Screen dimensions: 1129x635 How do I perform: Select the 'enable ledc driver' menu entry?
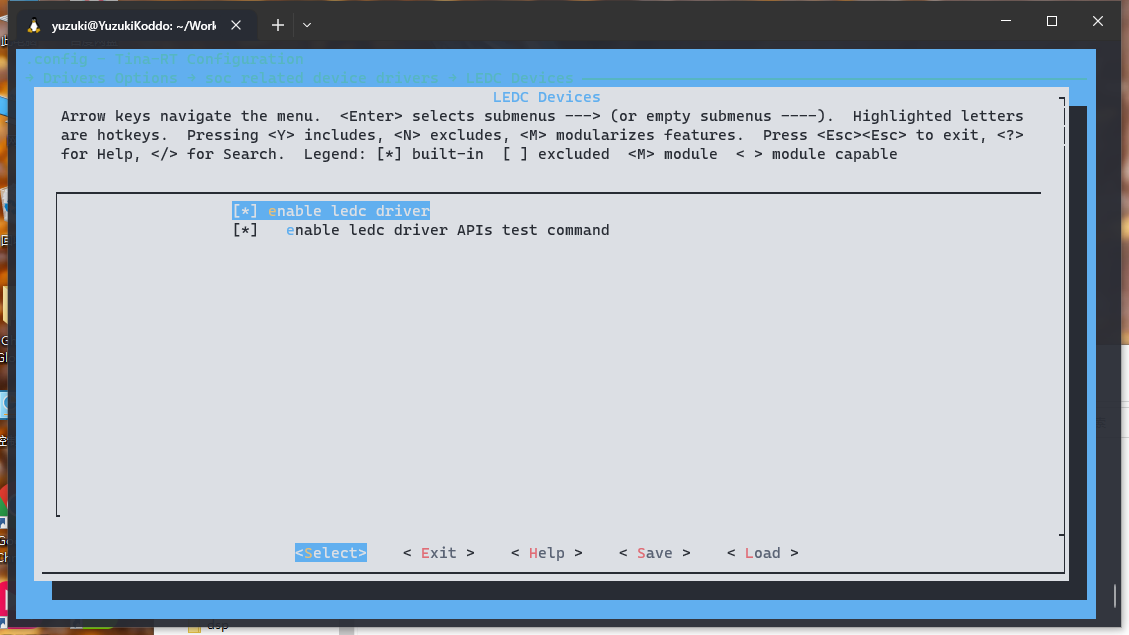(x=348, y=211)
